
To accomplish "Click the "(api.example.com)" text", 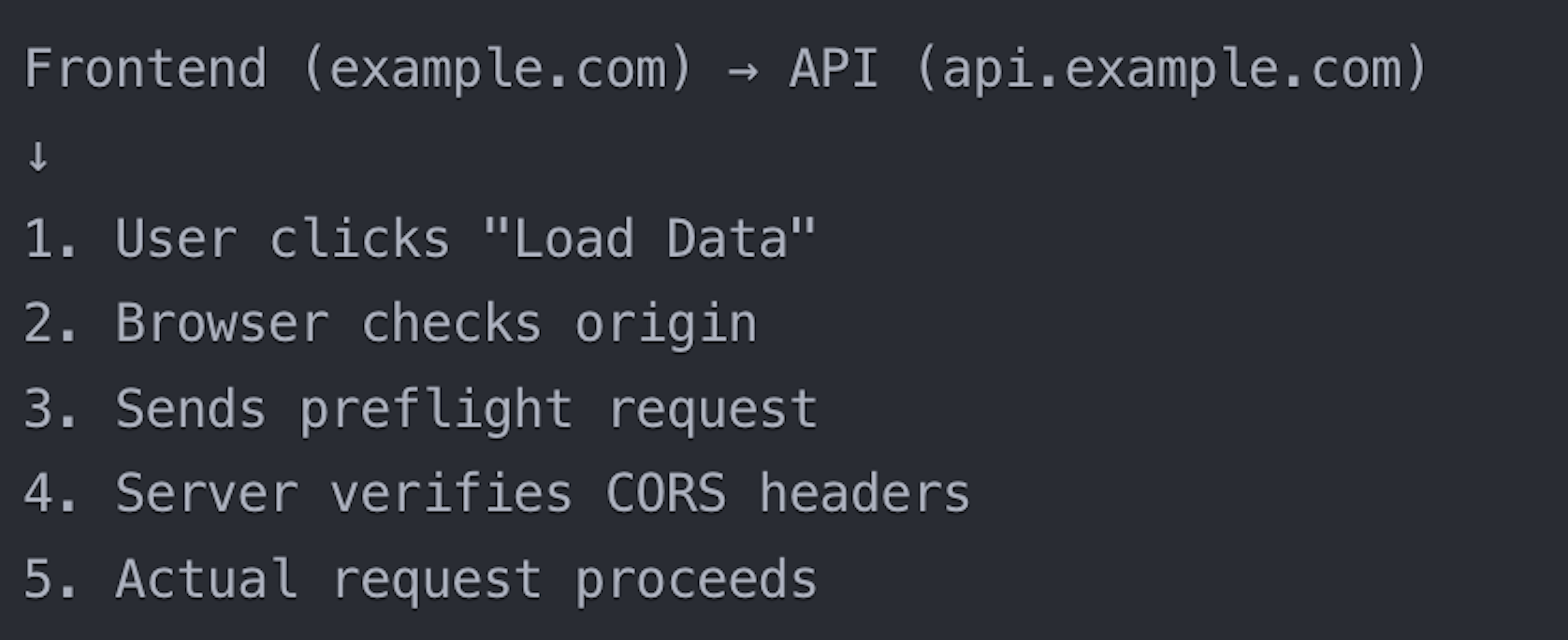I will pos(1172,70).
